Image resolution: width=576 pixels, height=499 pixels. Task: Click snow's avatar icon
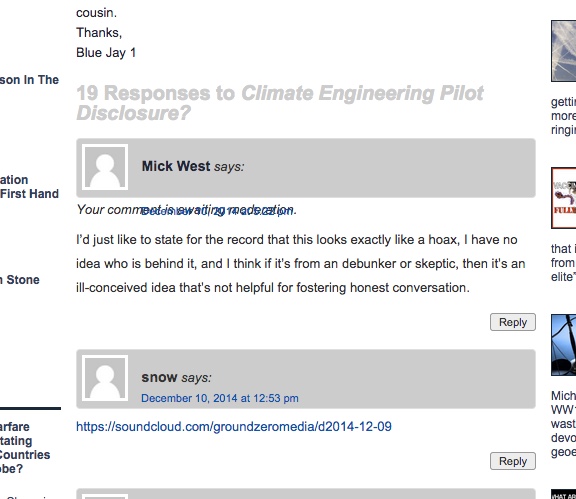(105, 378)
